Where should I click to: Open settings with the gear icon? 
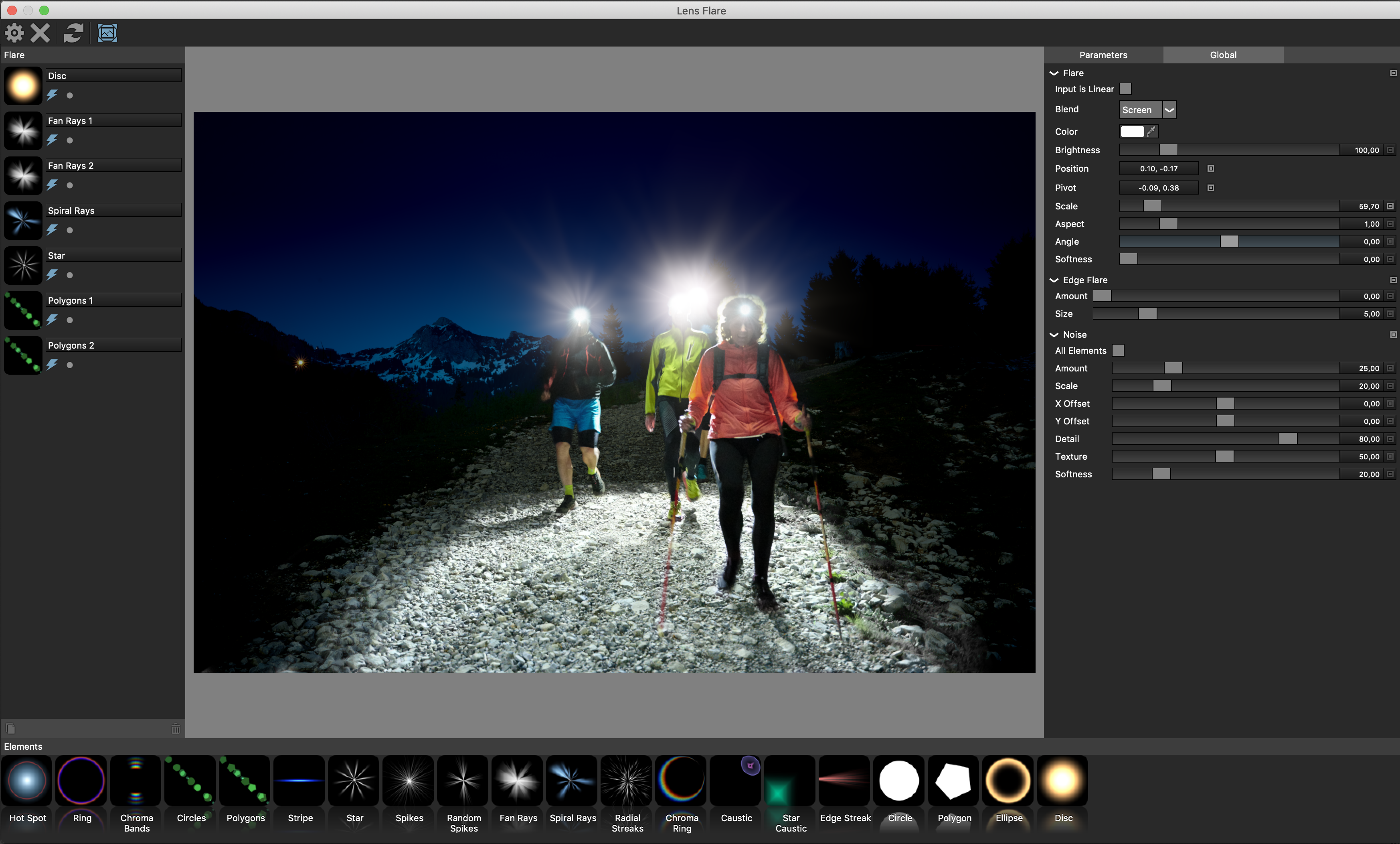point(14,33)
